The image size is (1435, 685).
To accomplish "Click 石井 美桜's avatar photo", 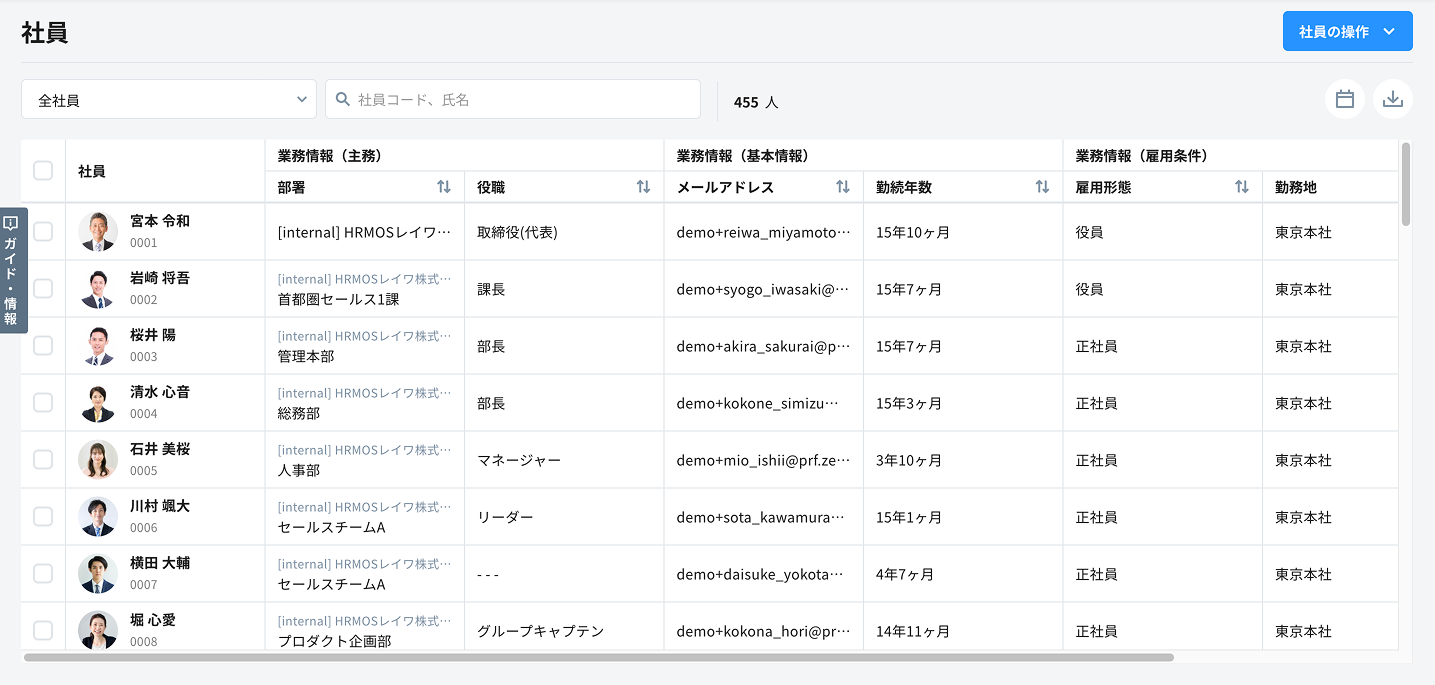I will (x=98, y=460).
